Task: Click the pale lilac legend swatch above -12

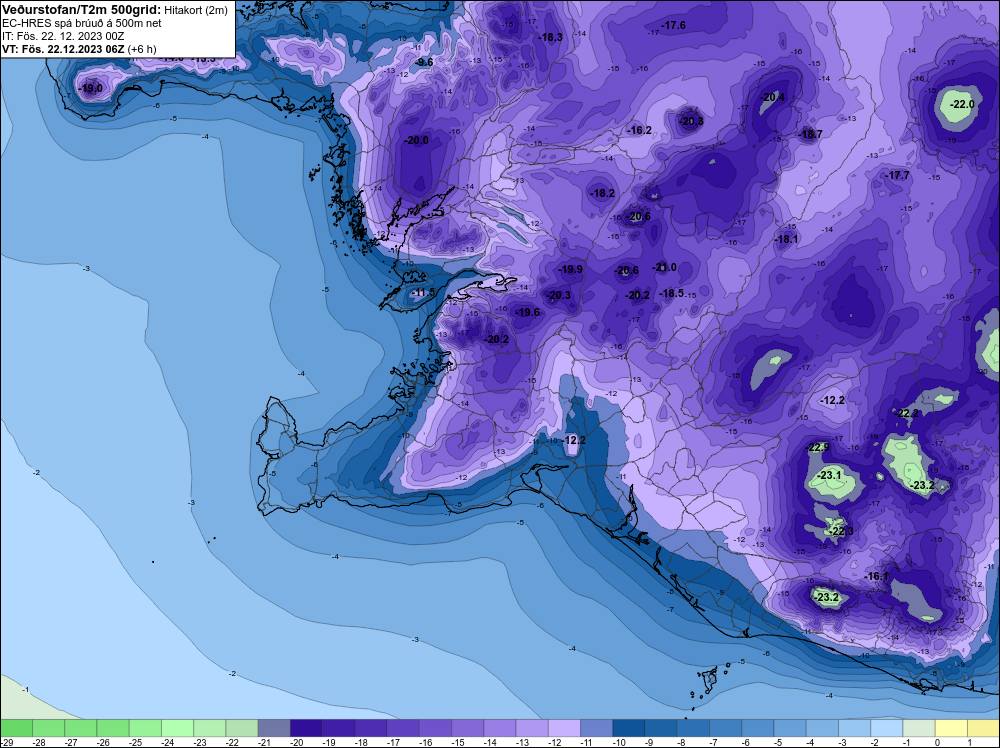Action: tap(564, 728)
